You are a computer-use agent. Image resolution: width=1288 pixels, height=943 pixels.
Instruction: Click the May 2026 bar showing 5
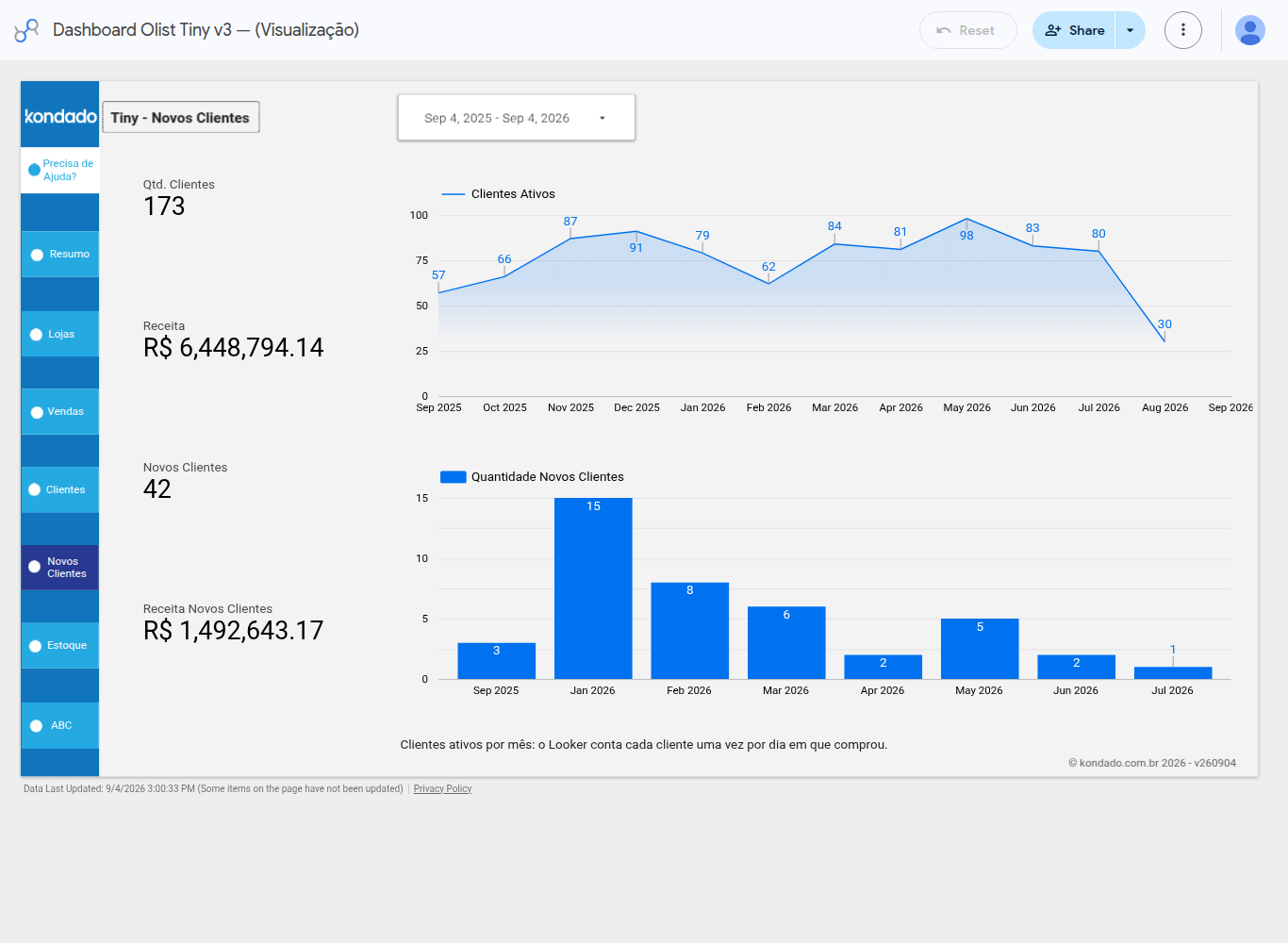[980, 649]
